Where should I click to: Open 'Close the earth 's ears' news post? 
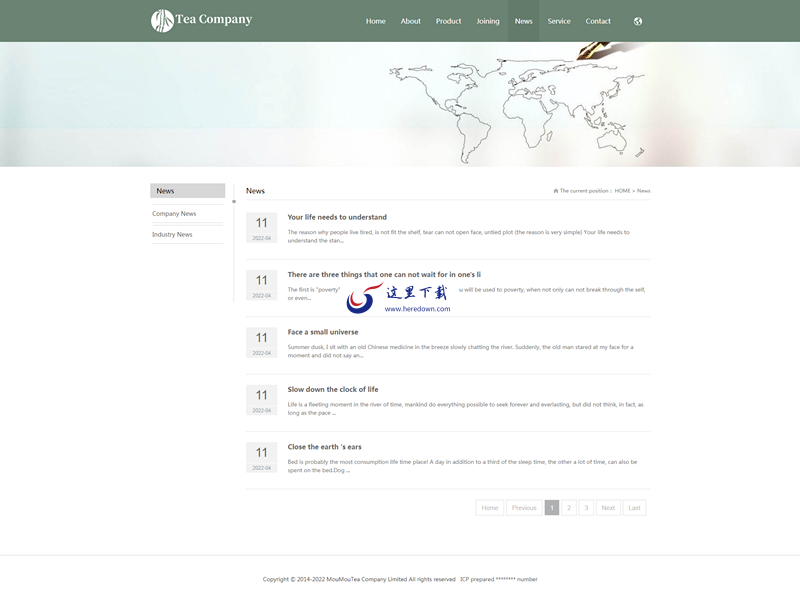(323, 446)
